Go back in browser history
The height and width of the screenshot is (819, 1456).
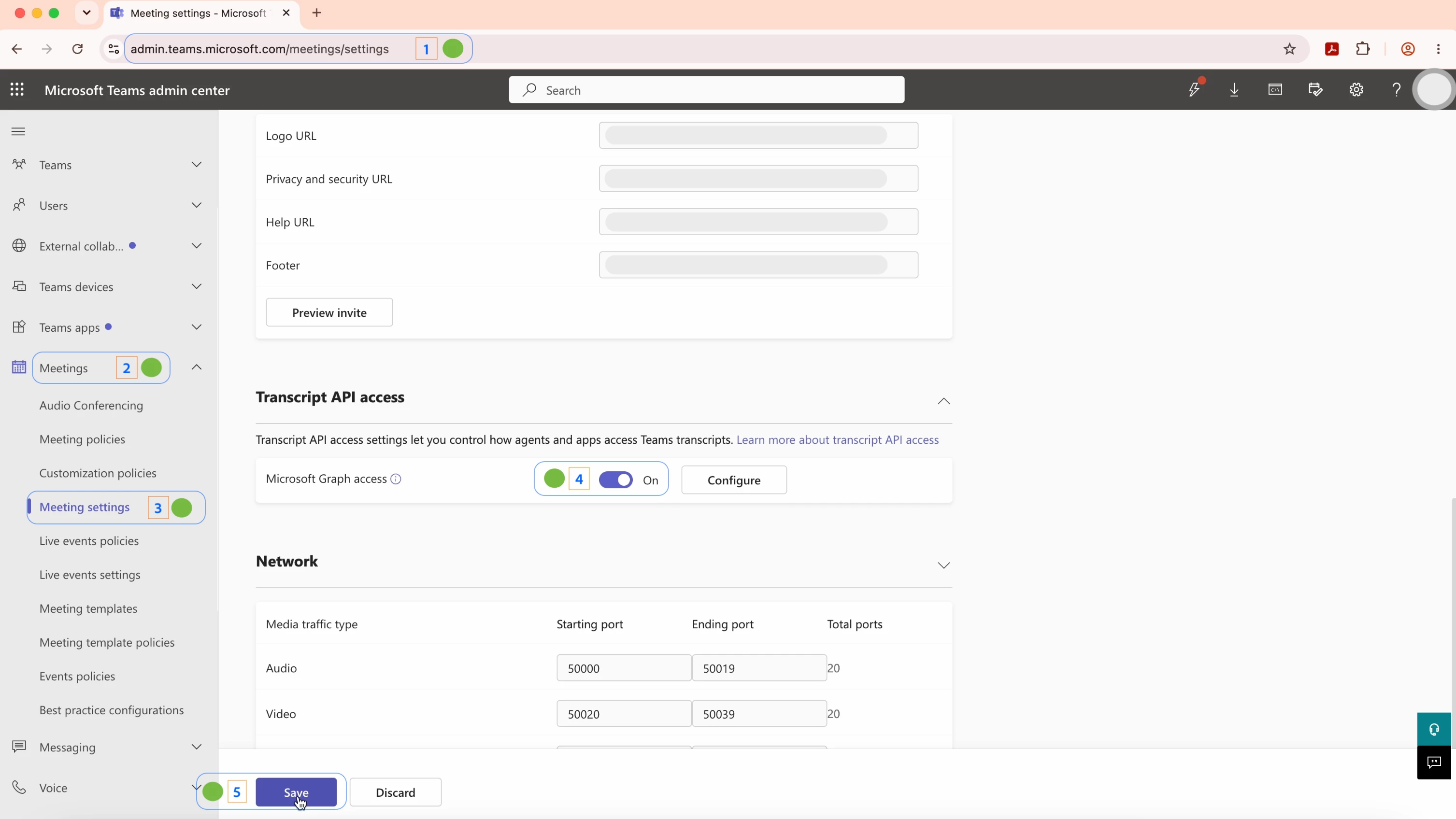click(17, 49)
